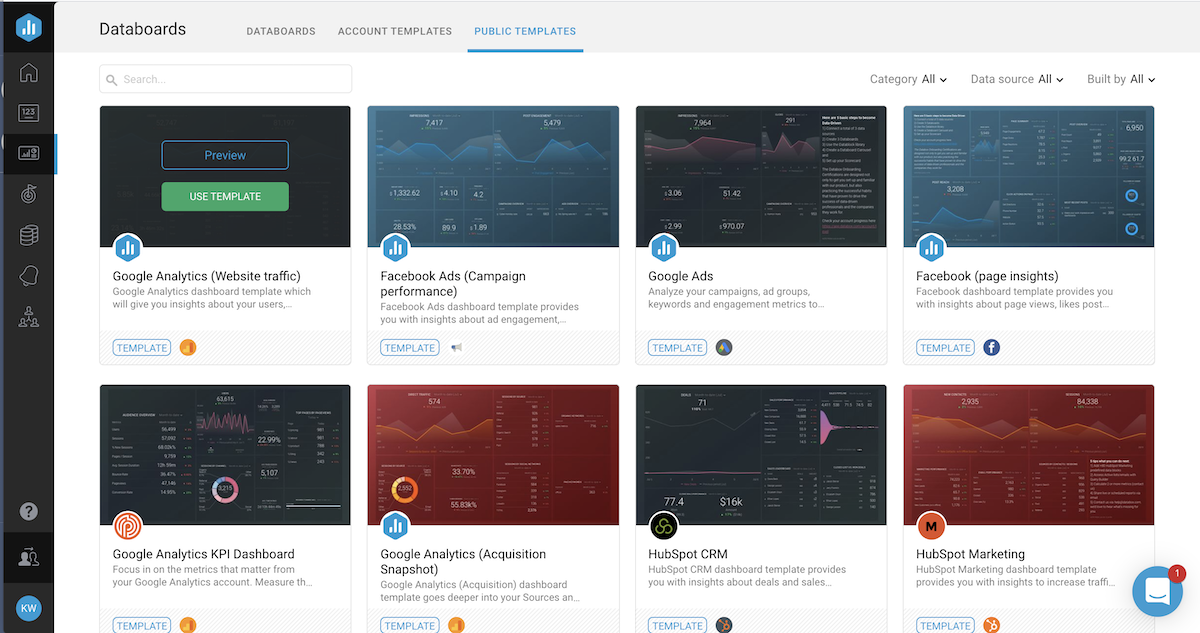The height and width of the screenshot is (633, 1200).
Task: Select the Metrics (123) sidebar icon
Action: pyautogui.click(x=29, y=113)
